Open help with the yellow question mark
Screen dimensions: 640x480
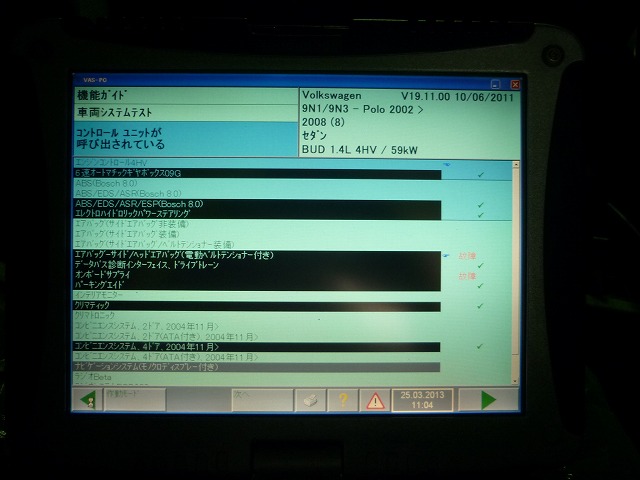point(343,400)
